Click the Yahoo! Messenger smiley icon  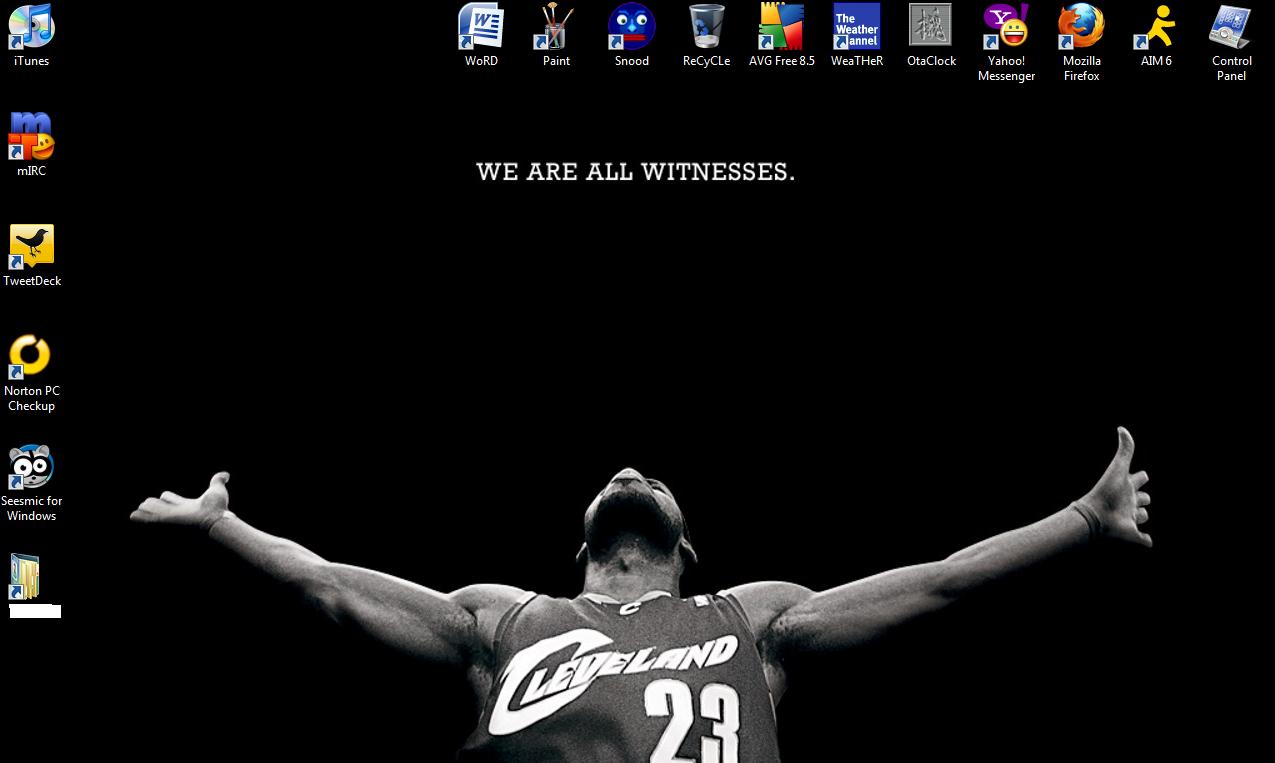(1006, 27)
